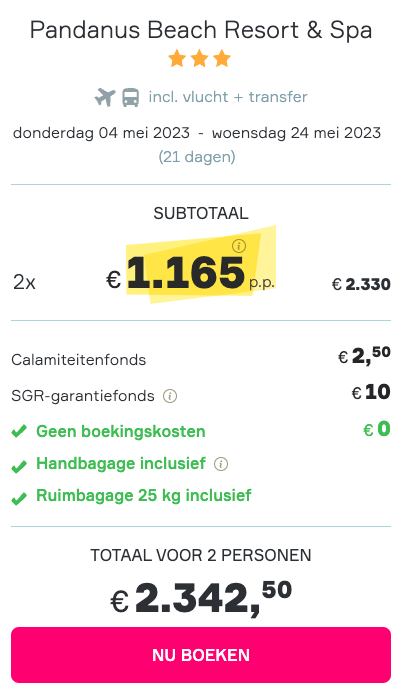Click the info icon beside Handbagage inclusief
404x700 pixels.
(221, 464)
